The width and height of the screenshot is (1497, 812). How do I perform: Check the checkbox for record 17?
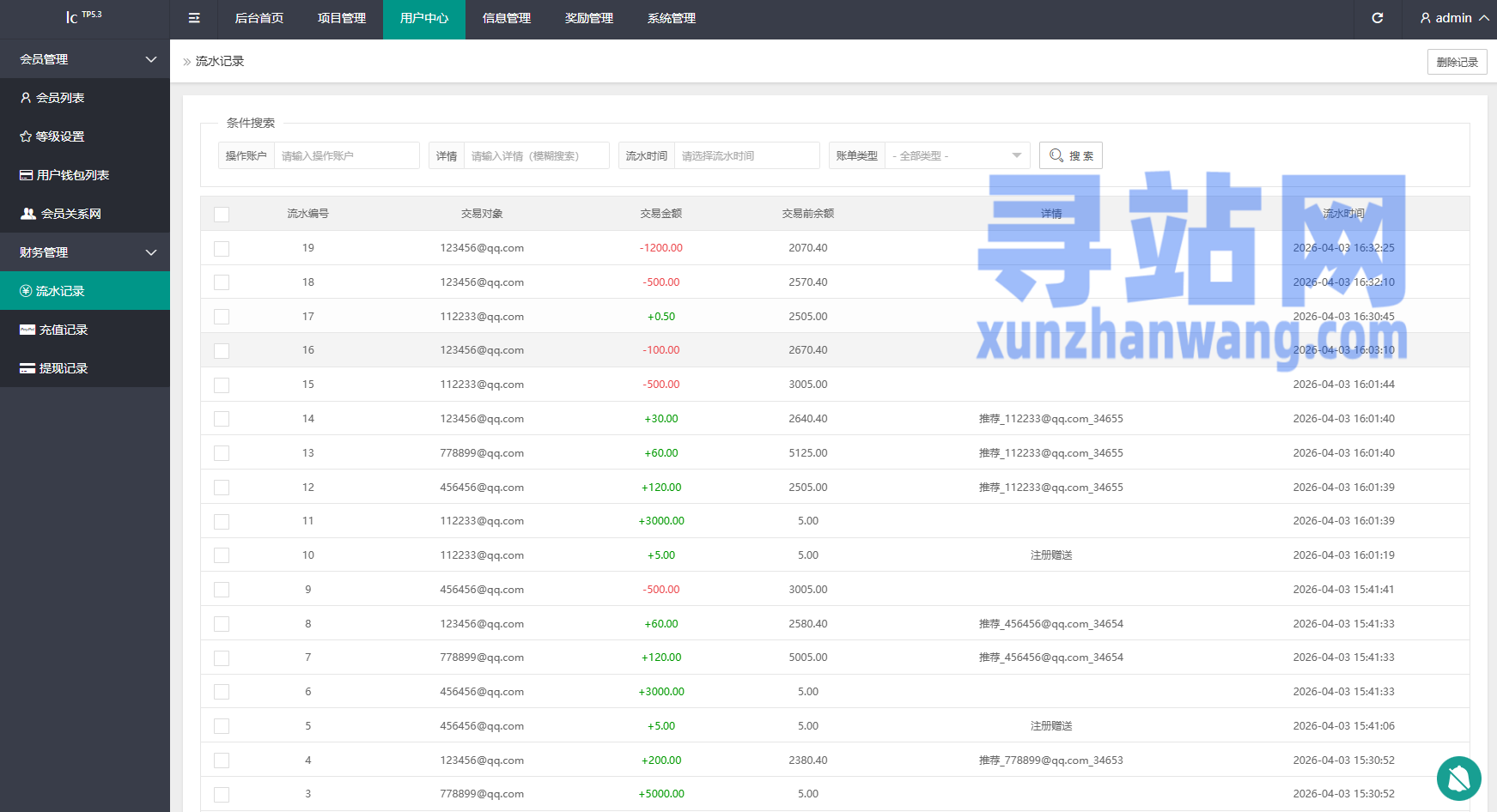222,317
